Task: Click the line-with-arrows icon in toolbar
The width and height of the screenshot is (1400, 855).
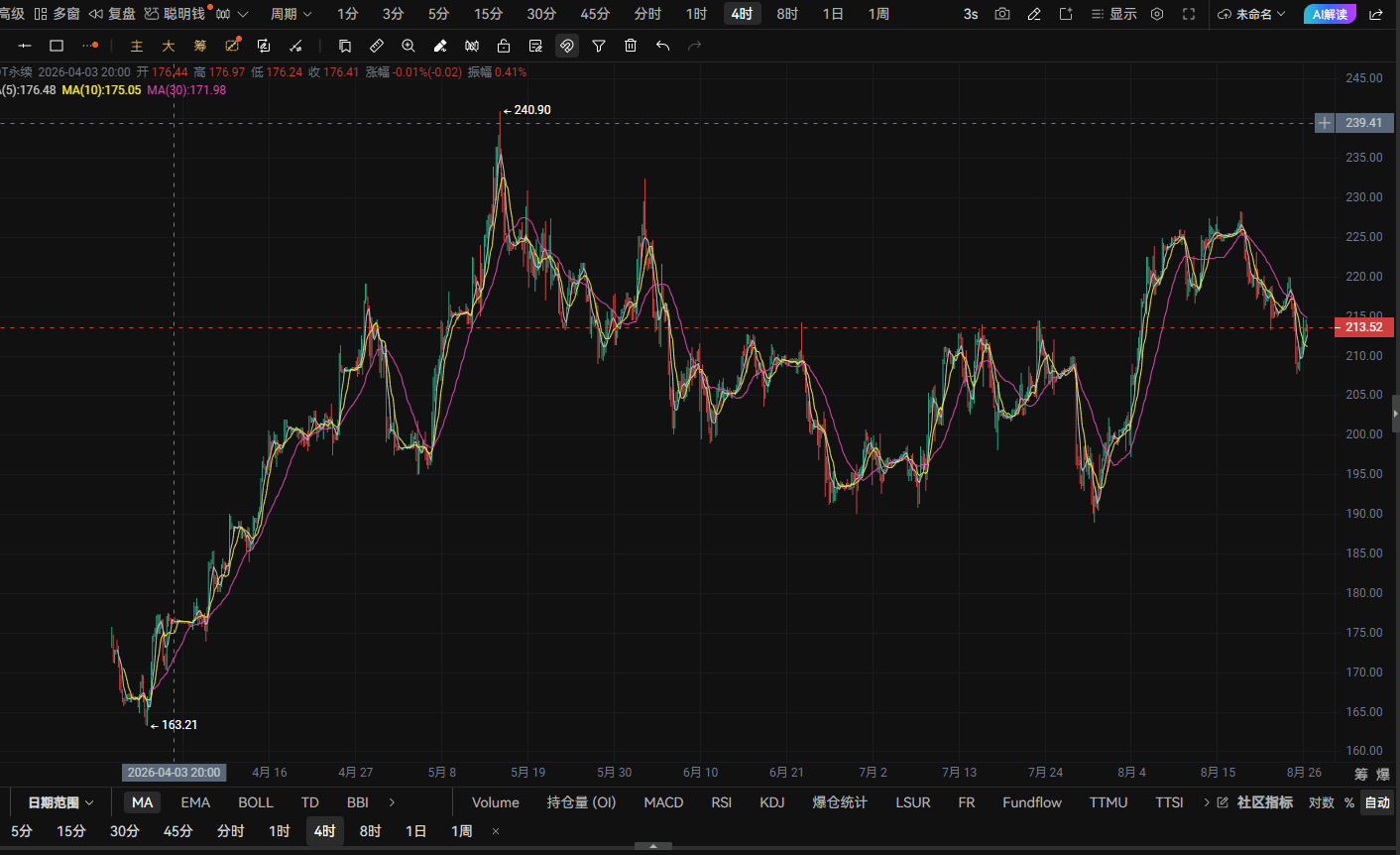Action: pyautogui.click(x=295, y=46)
